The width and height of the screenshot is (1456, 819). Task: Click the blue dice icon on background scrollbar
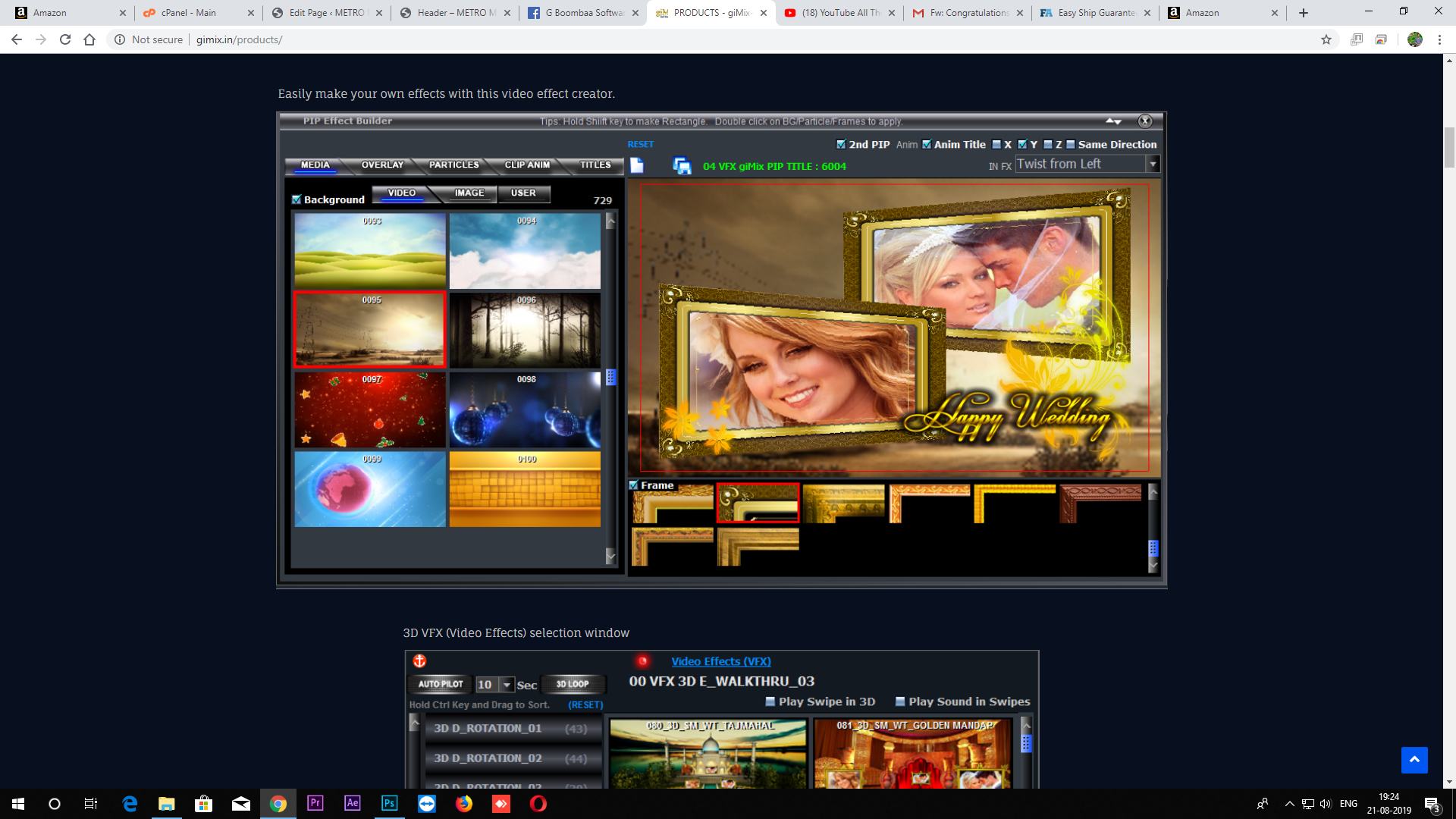610,377
